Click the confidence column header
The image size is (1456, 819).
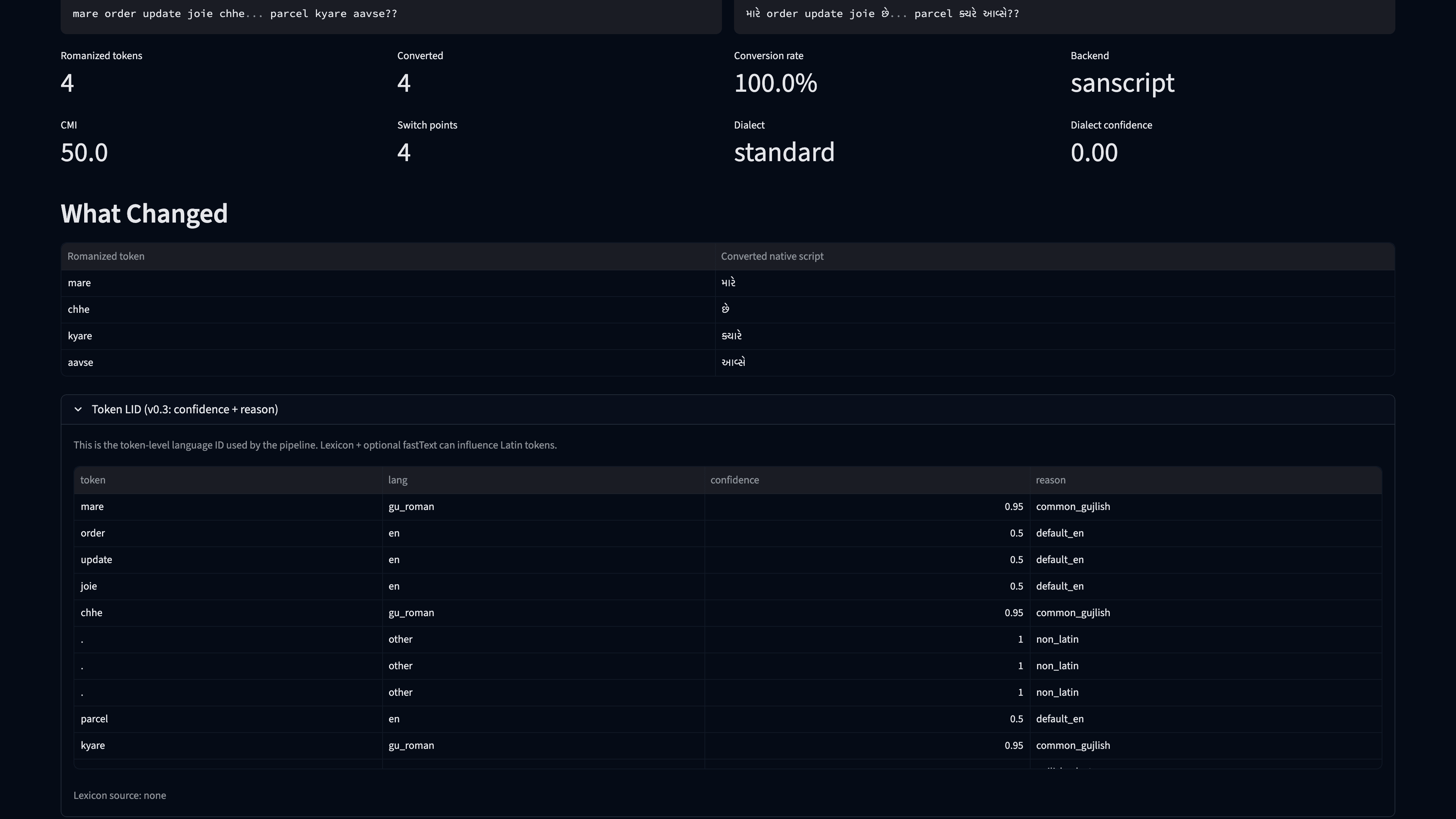click(734, 480)
